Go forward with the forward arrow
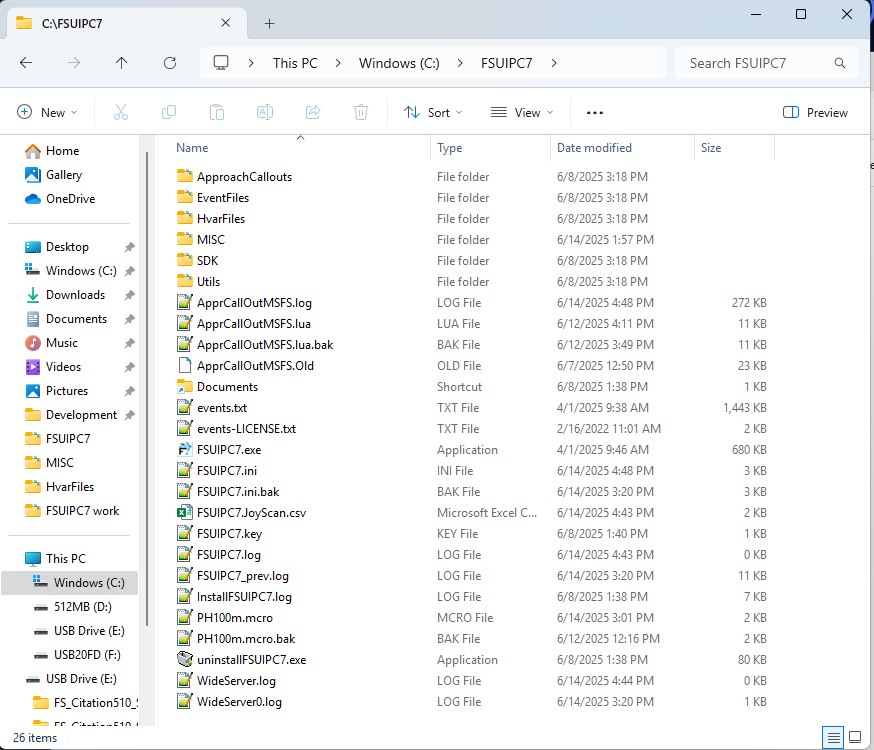Screen dimensions: 874x750 coord(74,63)
